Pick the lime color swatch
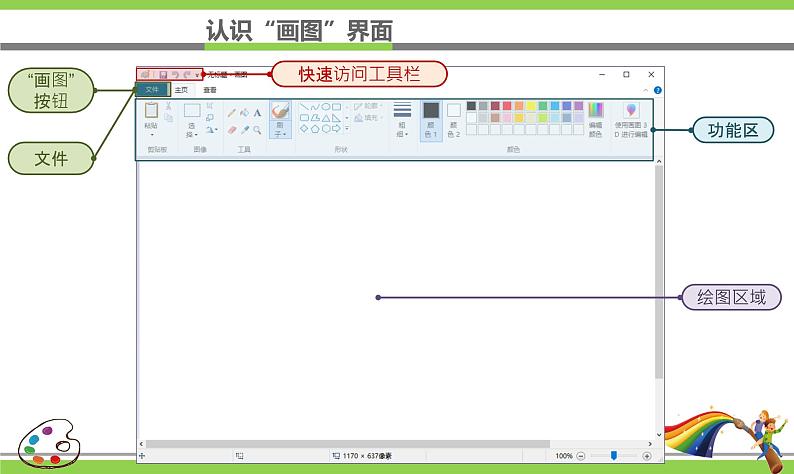Image resolution: width=794 pixels, height=474 pixels. pos(543,117)
